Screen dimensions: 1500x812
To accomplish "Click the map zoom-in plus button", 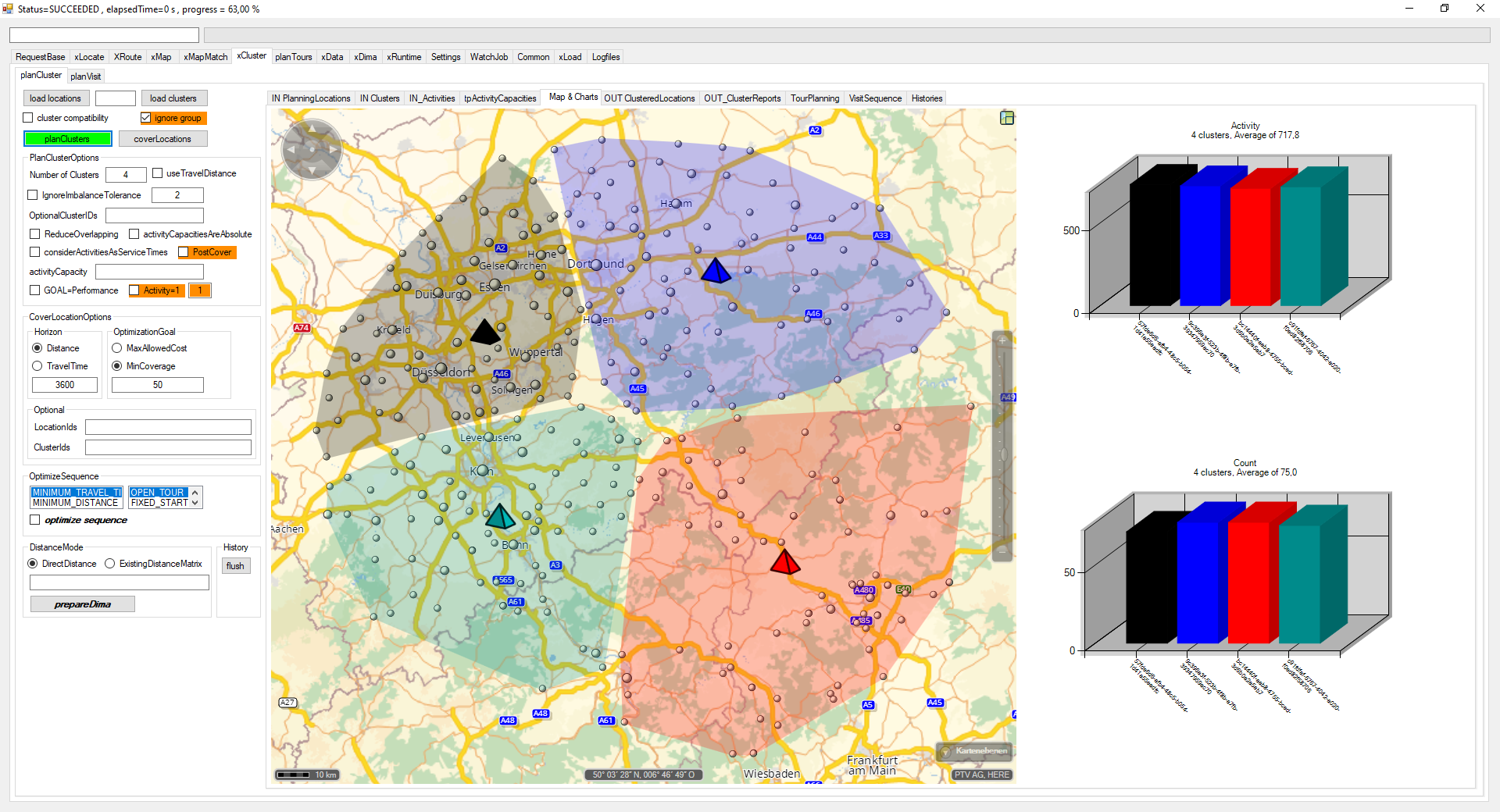I will click(1002, 340).
